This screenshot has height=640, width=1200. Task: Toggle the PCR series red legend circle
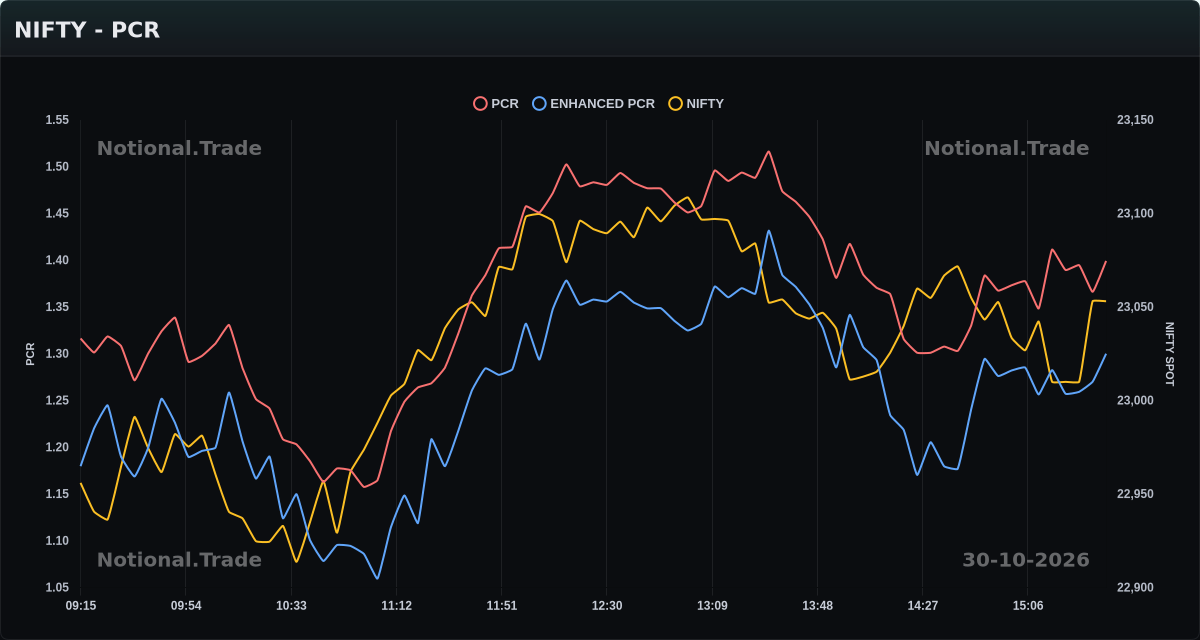point(480,104)
